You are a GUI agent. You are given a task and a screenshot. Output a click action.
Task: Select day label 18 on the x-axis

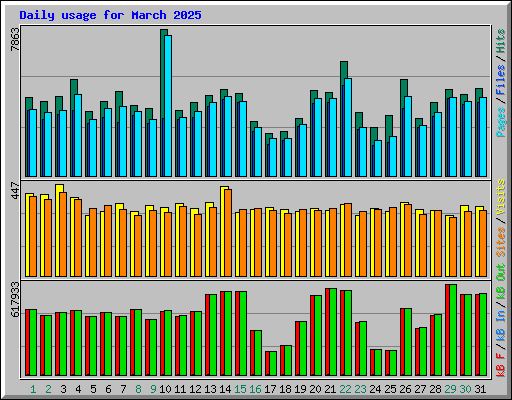point(285,389)
